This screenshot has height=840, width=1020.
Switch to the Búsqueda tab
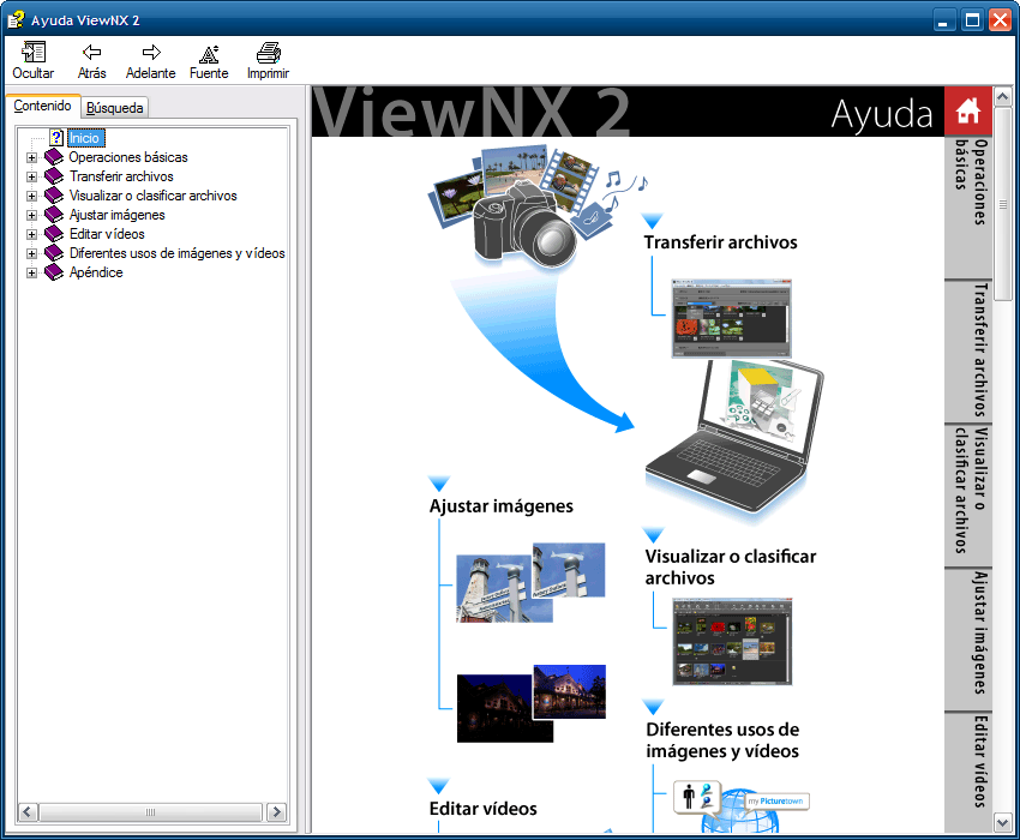115,107
